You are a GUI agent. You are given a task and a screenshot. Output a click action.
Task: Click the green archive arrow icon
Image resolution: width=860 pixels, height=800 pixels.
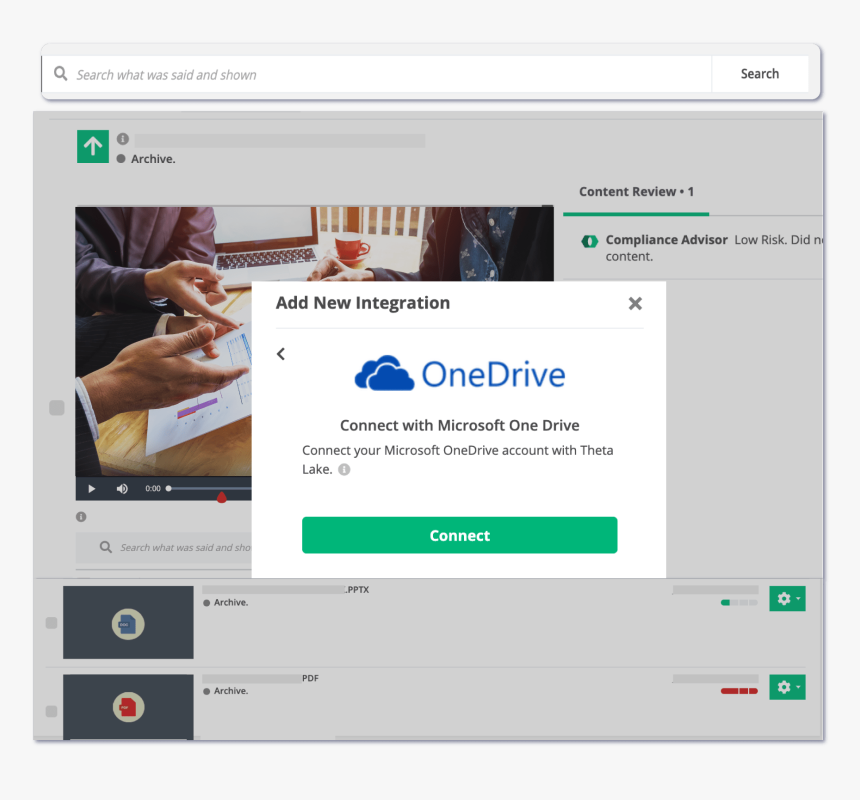(92, 146)
